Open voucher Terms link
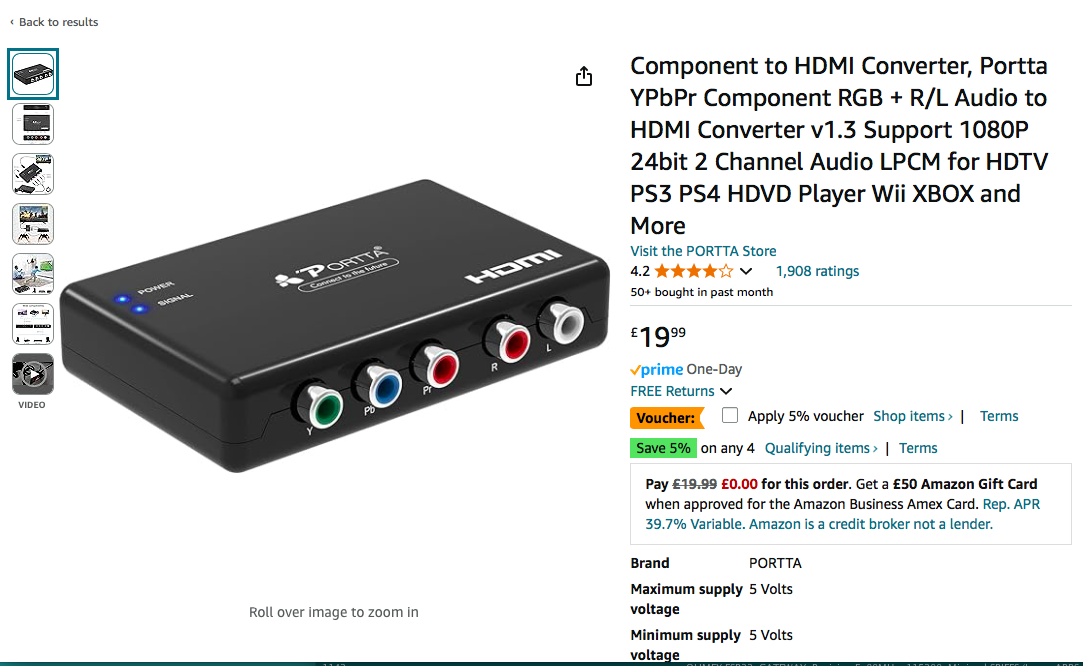Screen dimensions: 1083x666 tap(999, 416)
